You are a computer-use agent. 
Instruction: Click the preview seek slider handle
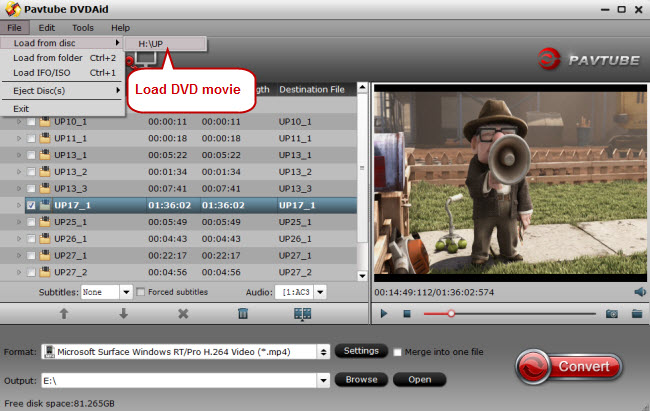coord(451,314)
